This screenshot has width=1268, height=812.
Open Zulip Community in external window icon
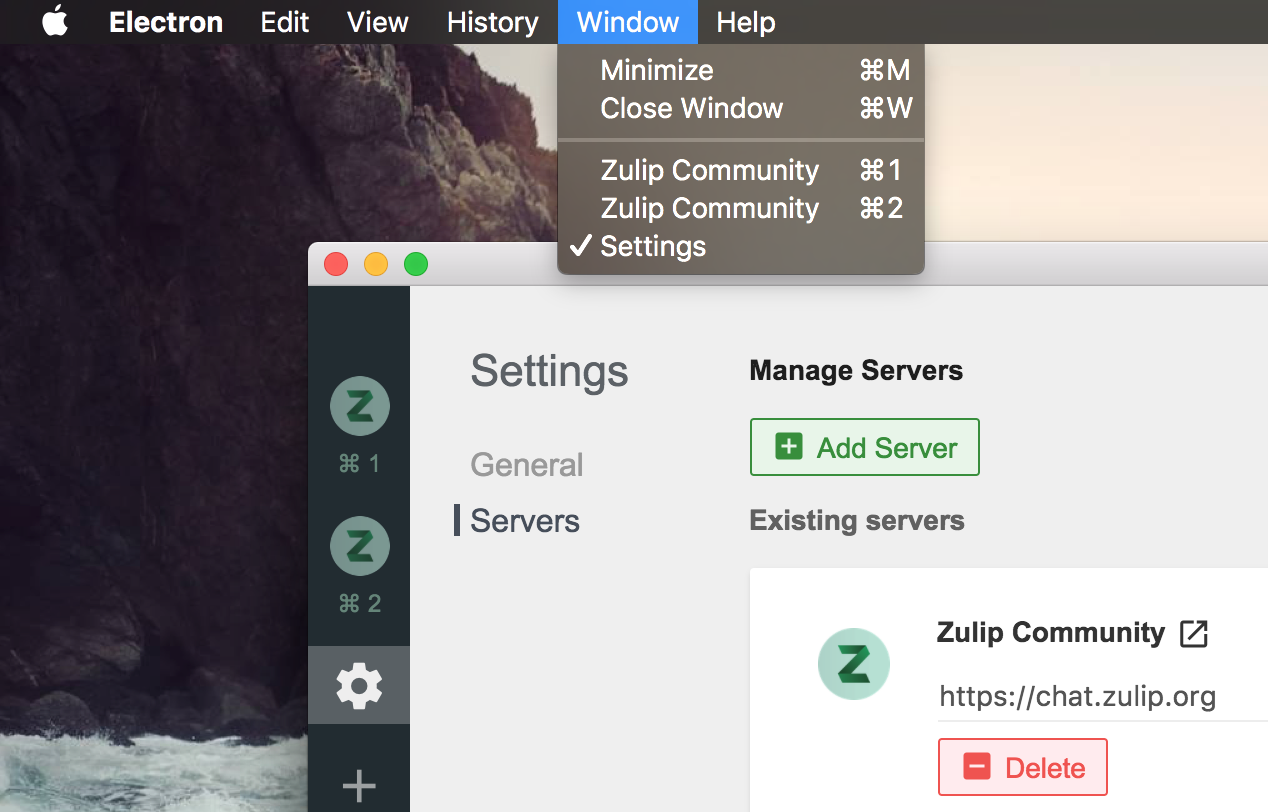(x=1194, y=633)
